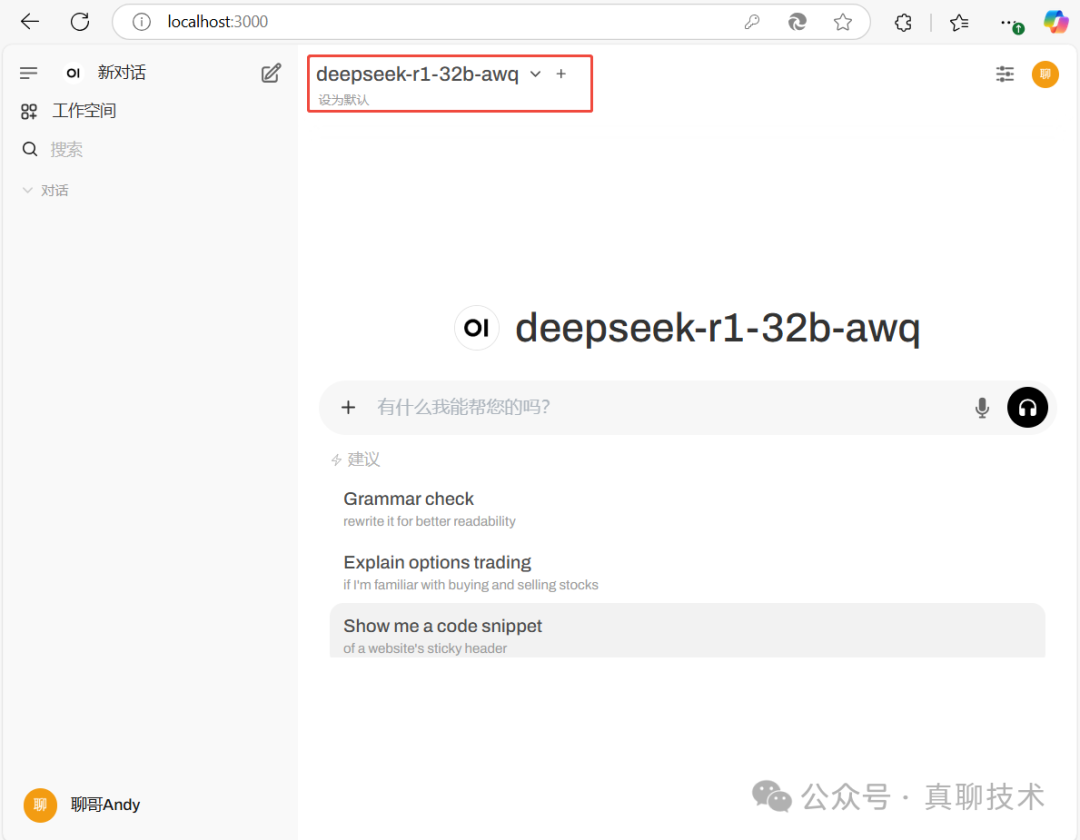Choose the Grammar check suggestion
The image size is (1080, 840).
687,509
